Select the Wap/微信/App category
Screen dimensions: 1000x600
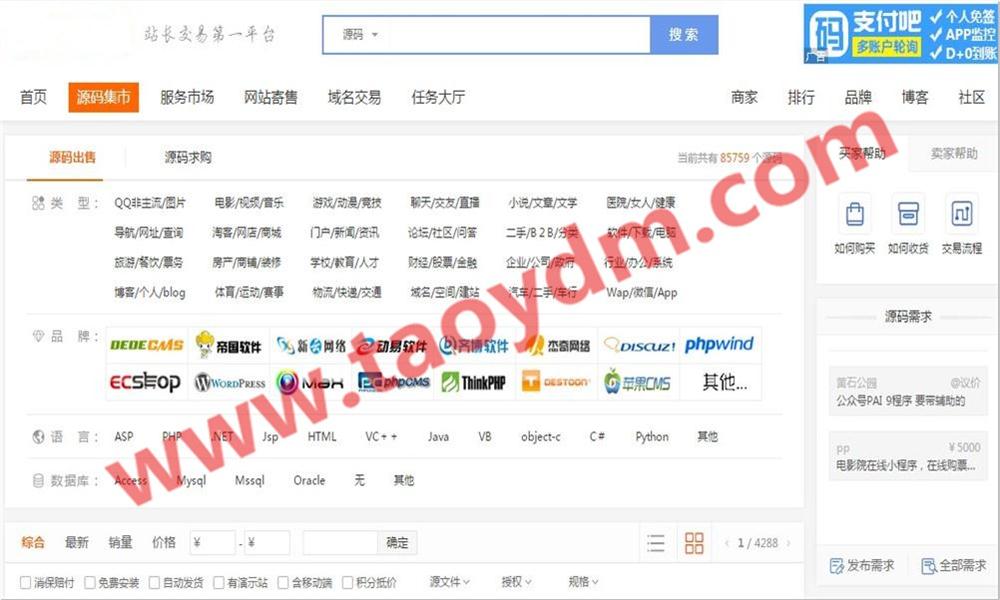[x=641, y=293]
